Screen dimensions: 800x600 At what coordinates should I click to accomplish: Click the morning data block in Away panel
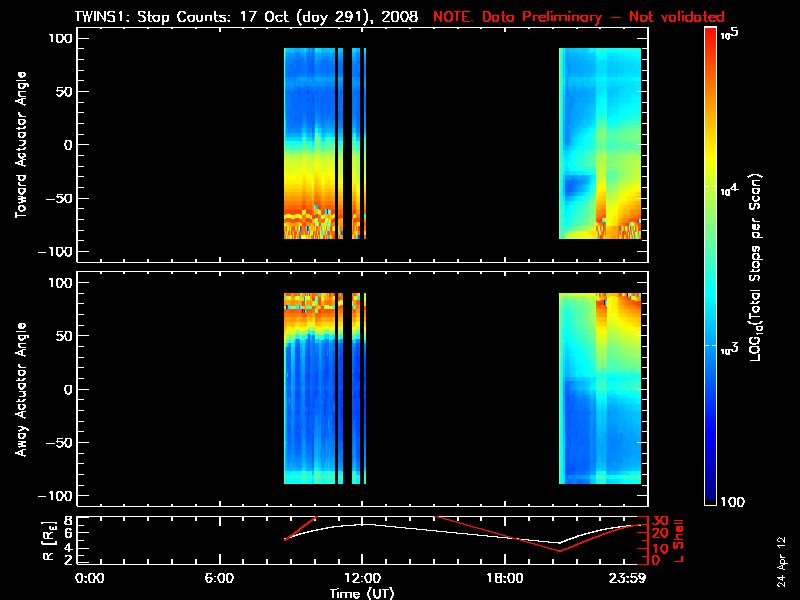311,389
